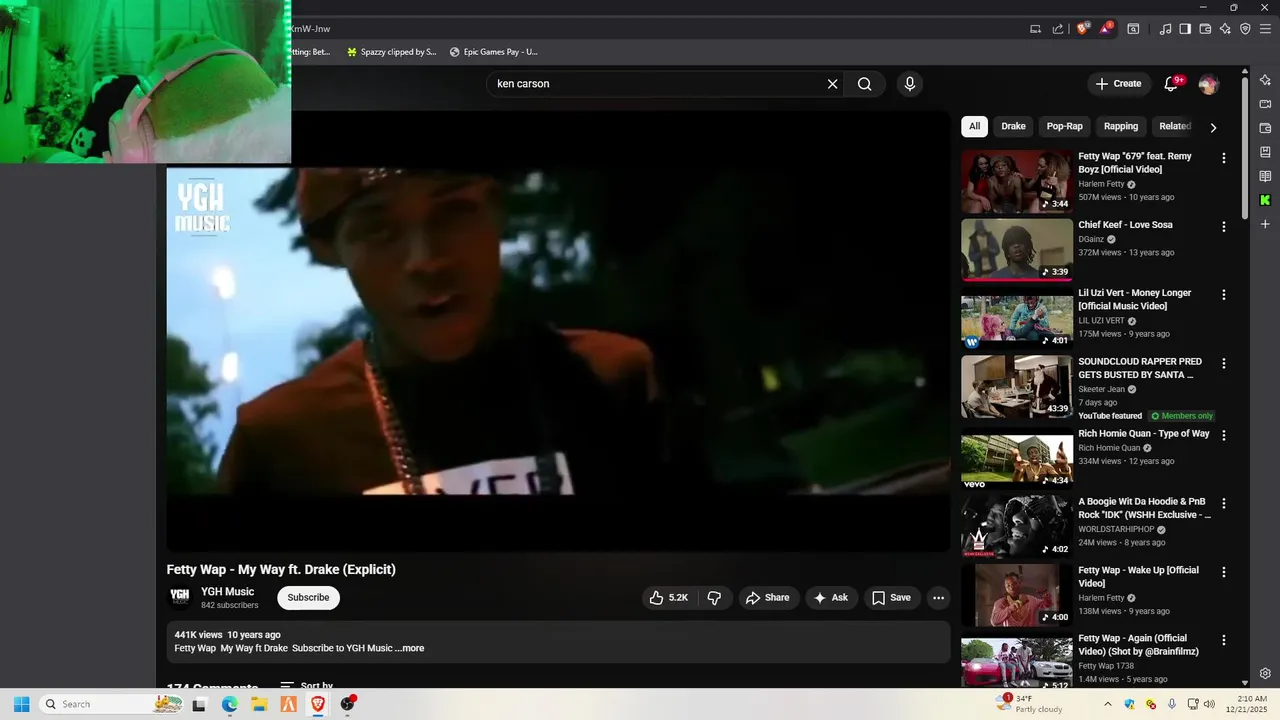Open Spazzy clipped bookmark
Image resolution: width=1280 pixels, height=720 pixels.
391,52
